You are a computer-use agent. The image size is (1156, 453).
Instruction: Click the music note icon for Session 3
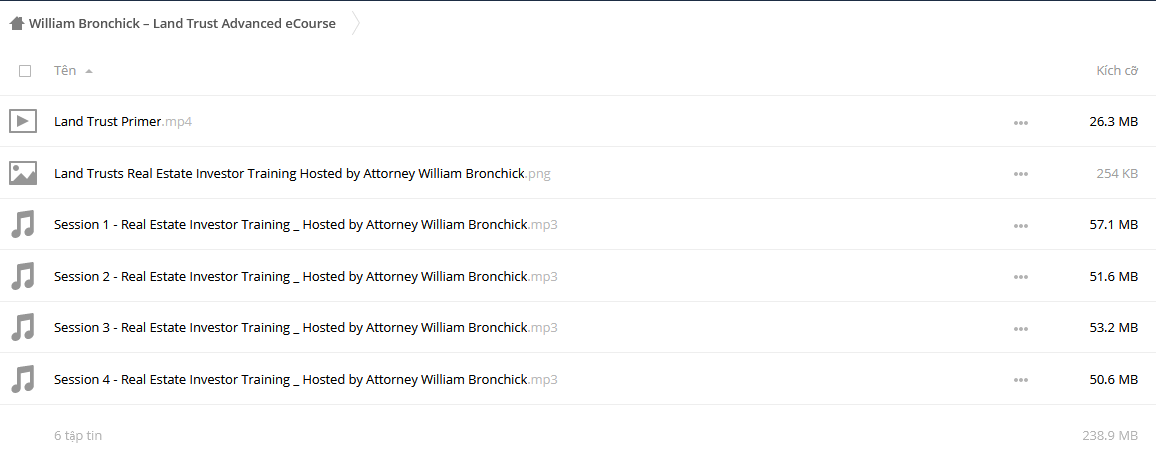pyautogui.click(x=23, y=327)
